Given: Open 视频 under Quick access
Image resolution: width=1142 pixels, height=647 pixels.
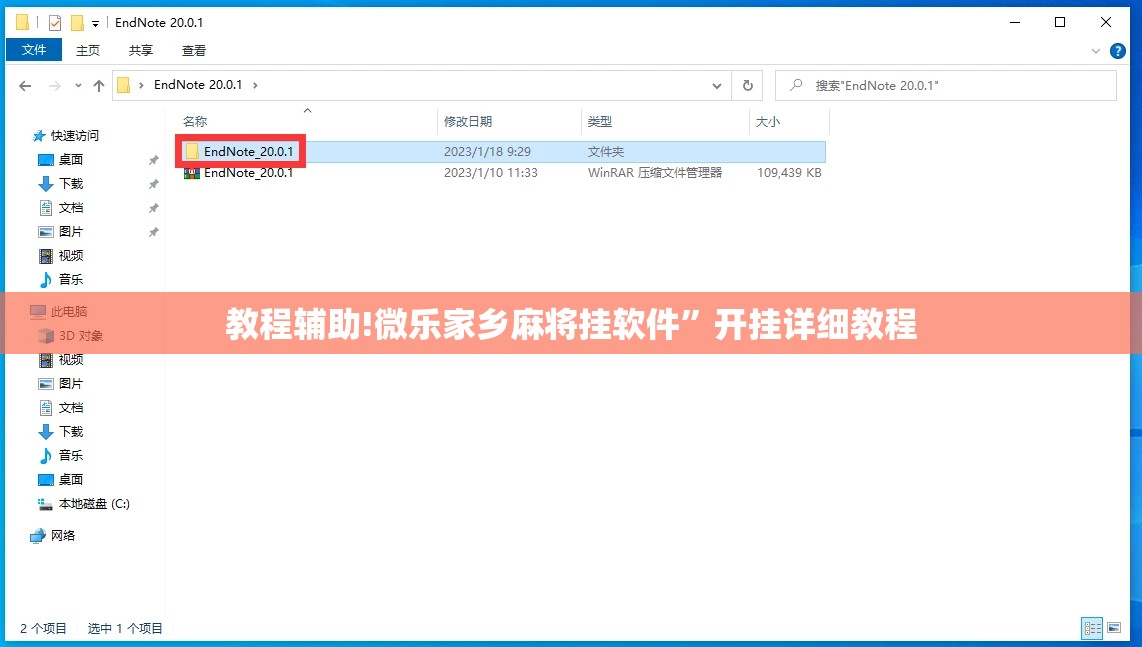Looking at the screenshot, I should (71, 256).
